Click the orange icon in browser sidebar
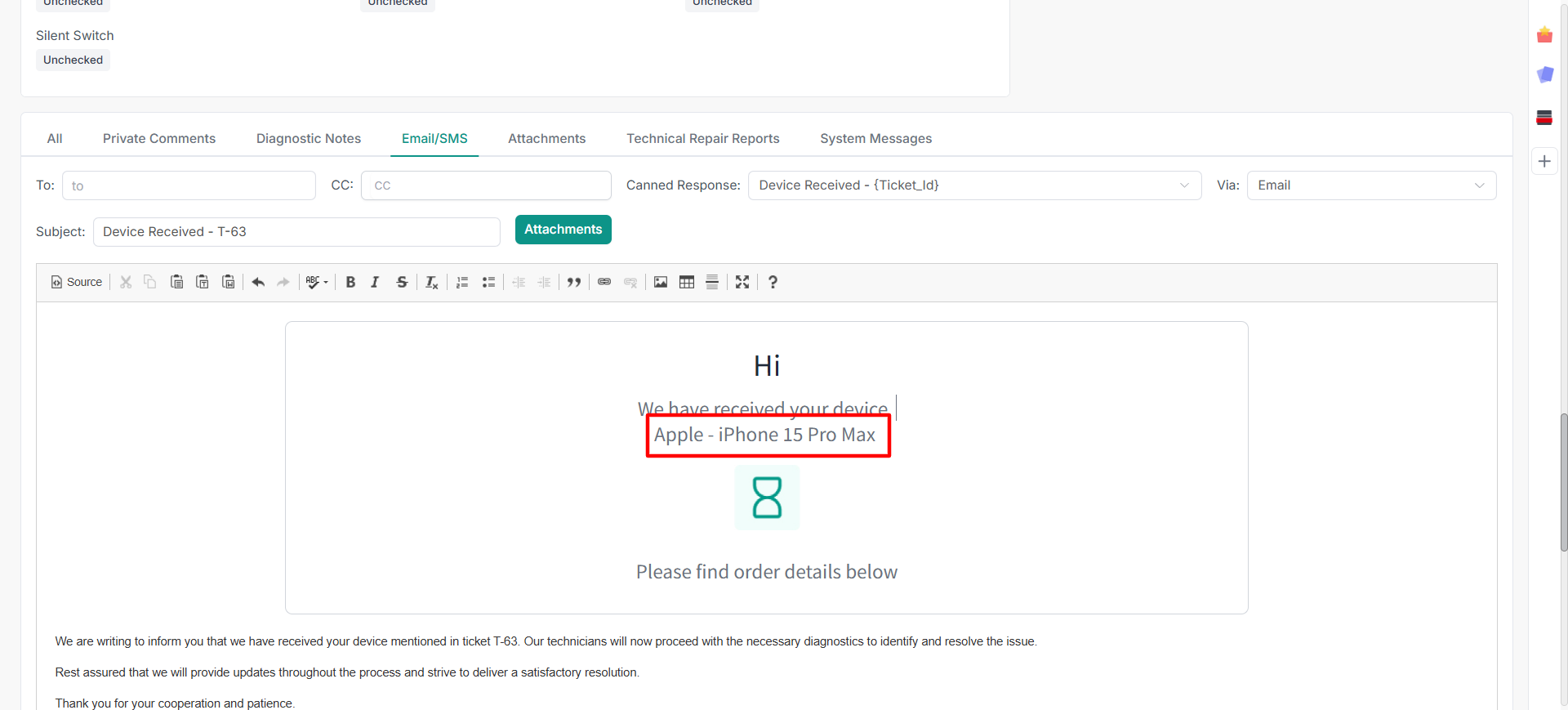The height and width of the screenshot is (710, 1568). click(1544, 35)
